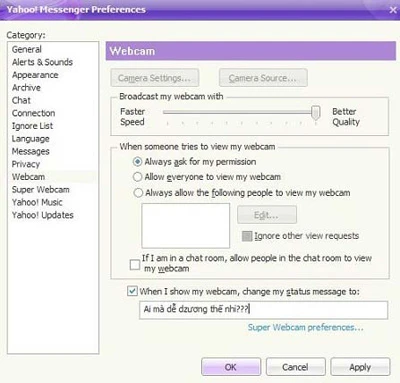The height and width of the screenshot is (383, 400).
Task: Select Ignore List in the categories
Action: (x=32, y=126)
